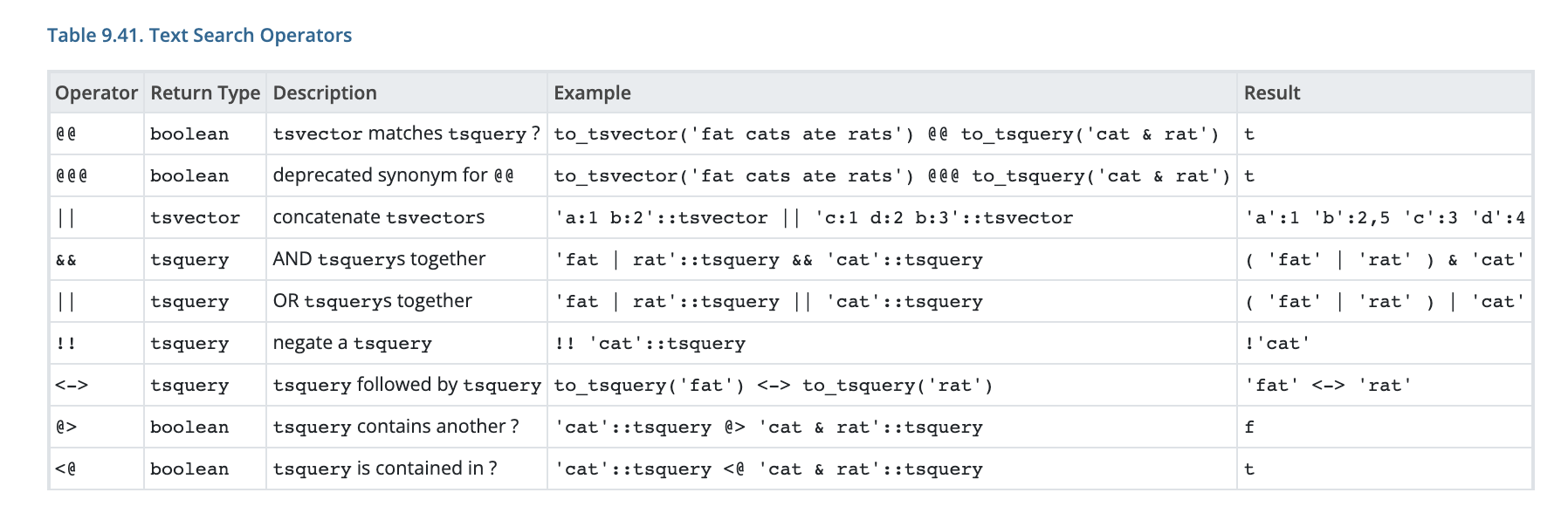The height and width of the screenshot is (520, 1568).
Task: Click the <@ operator cell
Action: 96,469
